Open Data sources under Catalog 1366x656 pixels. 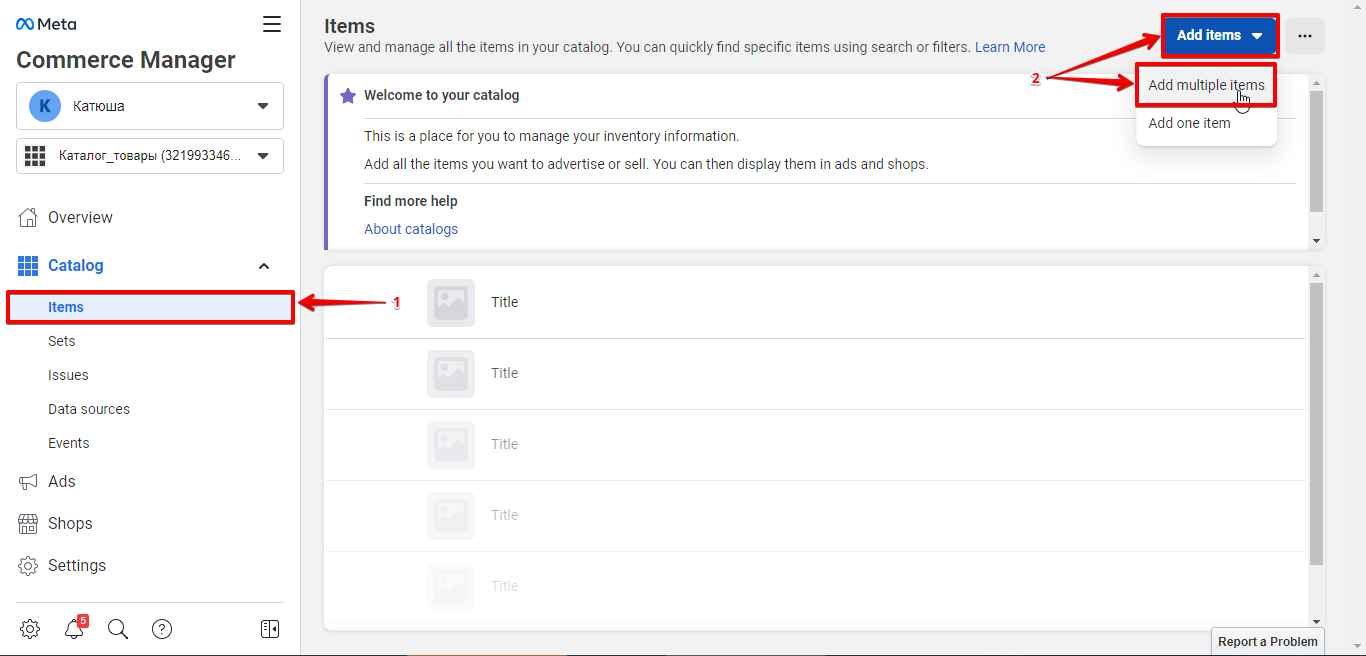click(x=89, y=409)
